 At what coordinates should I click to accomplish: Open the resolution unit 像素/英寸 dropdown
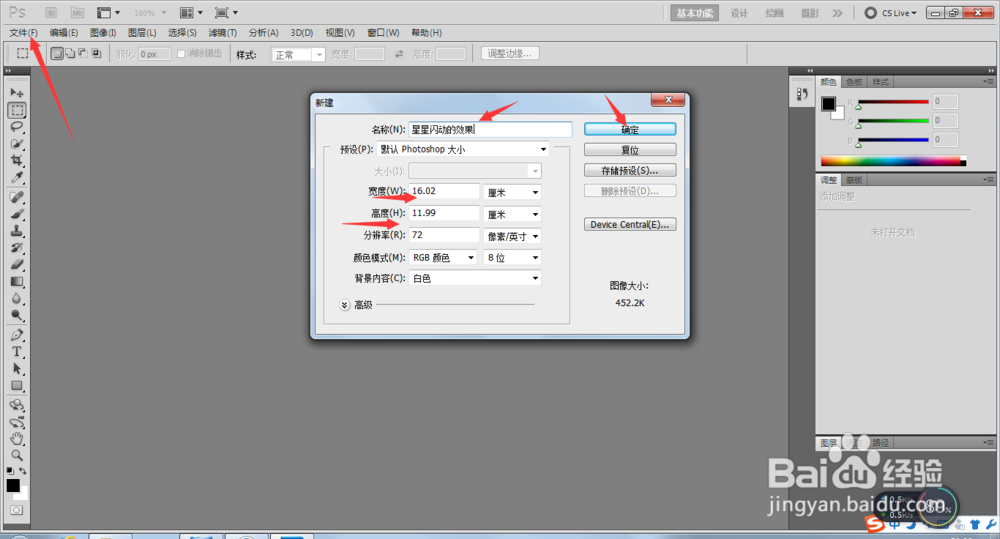(512, 236)
